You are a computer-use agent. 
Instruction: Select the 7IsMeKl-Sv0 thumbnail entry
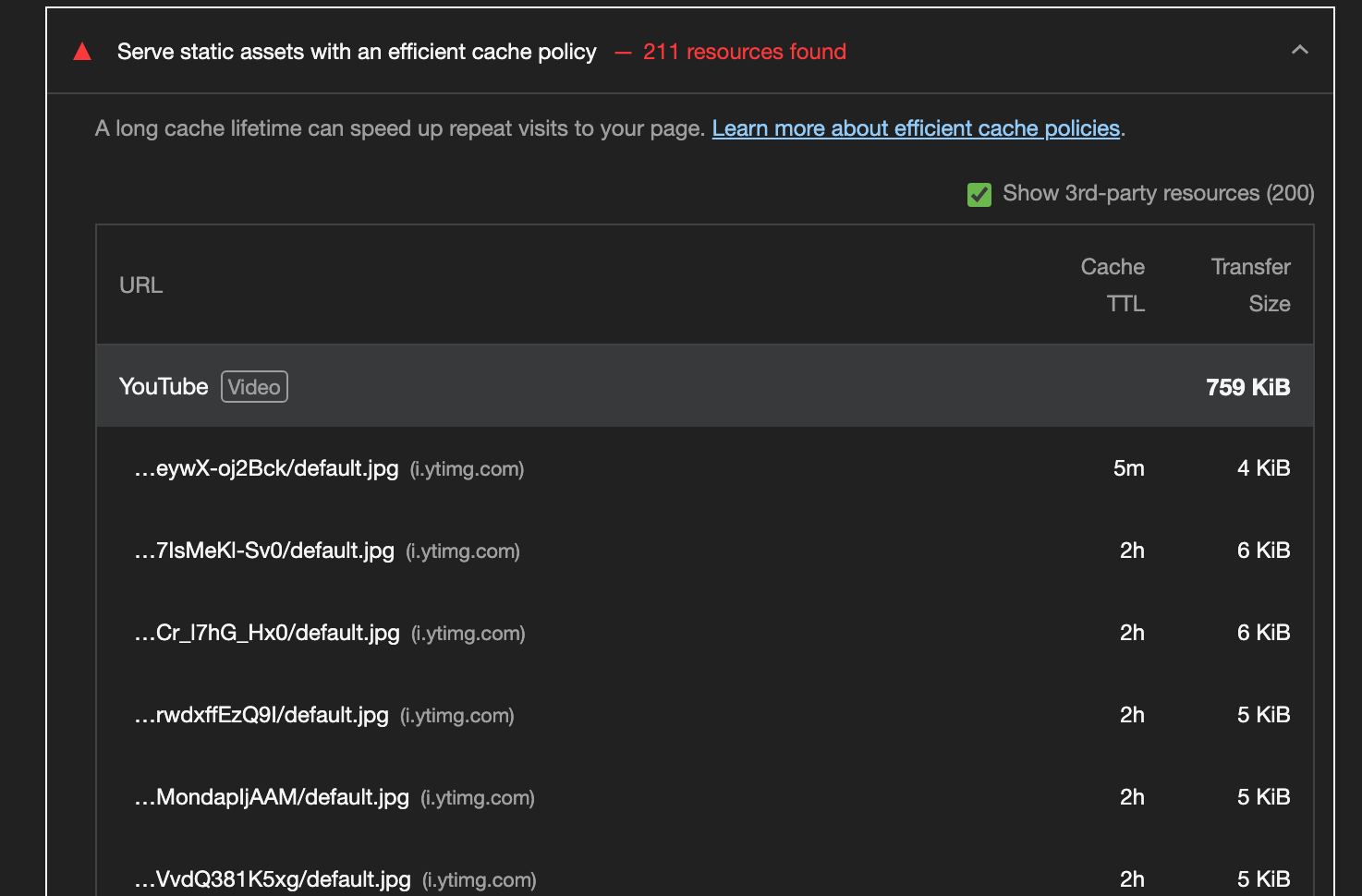point(264,551)
